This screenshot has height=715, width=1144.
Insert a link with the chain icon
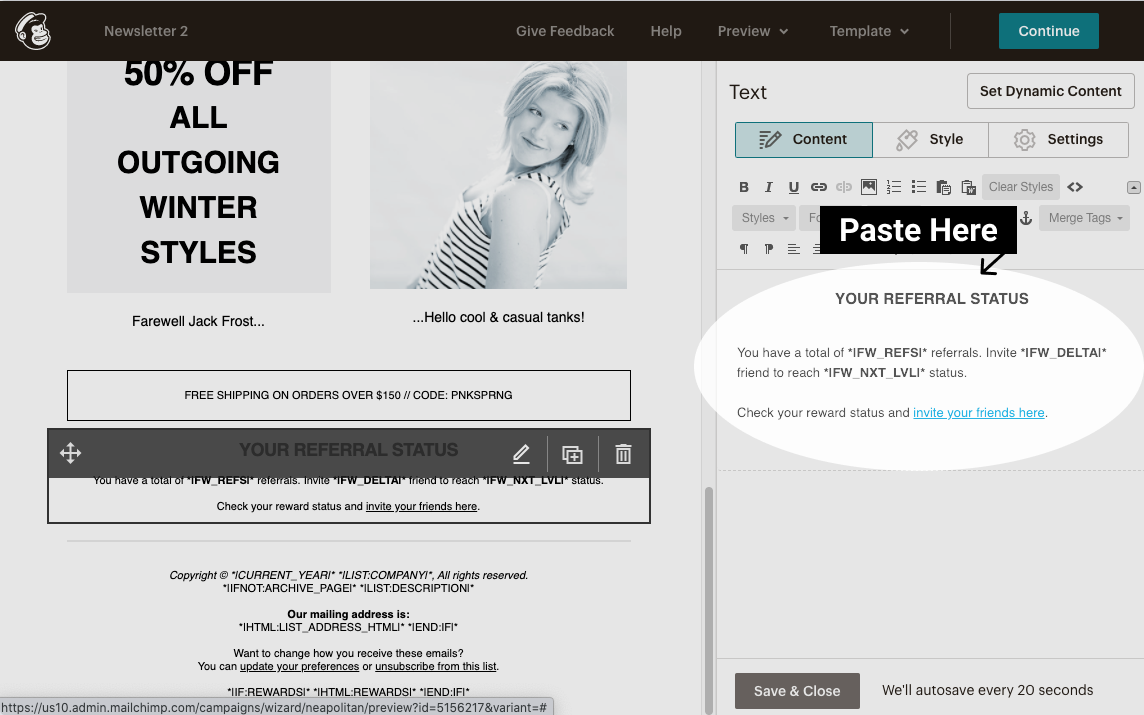click(x=819, y=187)
